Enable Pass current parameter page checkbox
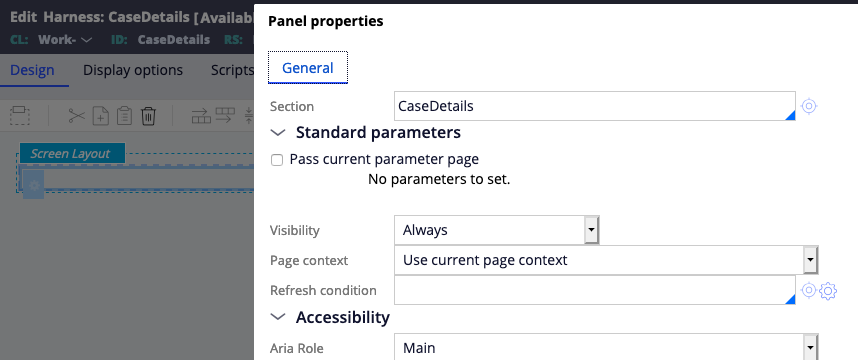The height and width of the screenshot is (360, 858). (x=277, y=160)
